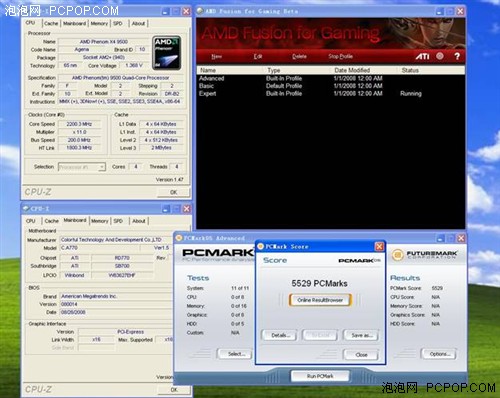Click the Level 2 cache value 4 x 512 KBytes
This screenshot has height=398, width=500.
(161, 140)
